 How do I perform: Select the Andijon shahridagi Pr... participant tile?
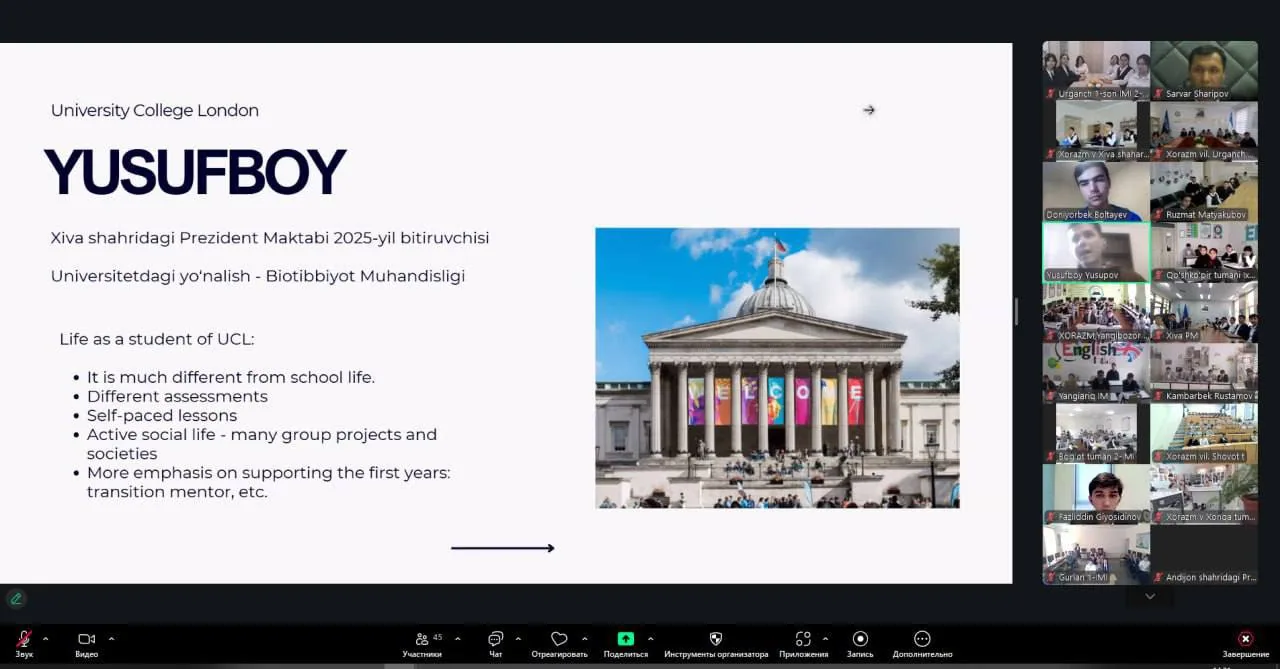tap(1204, 554)
